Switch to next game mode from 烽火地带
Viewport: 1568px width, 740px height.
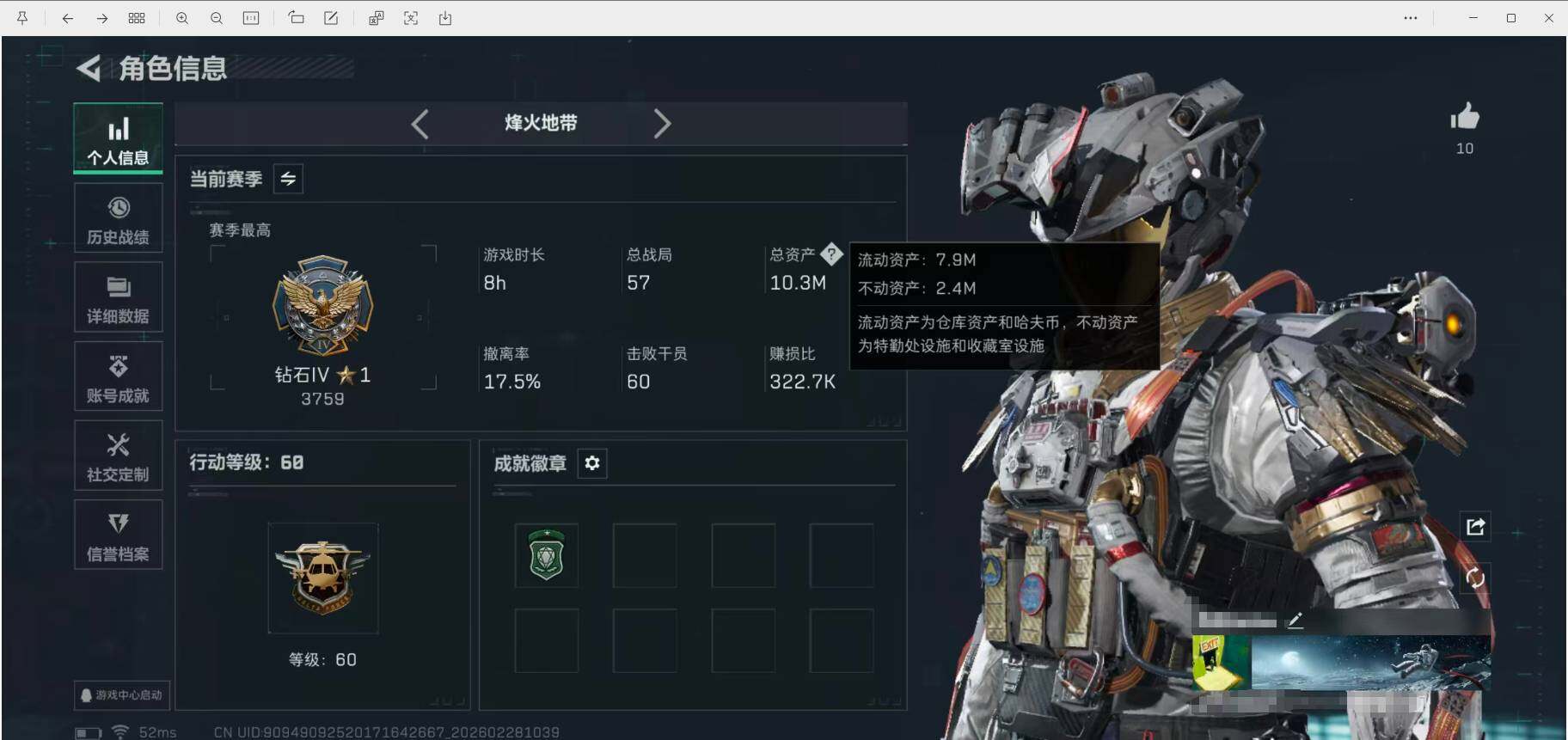click(x=662, y=124)
